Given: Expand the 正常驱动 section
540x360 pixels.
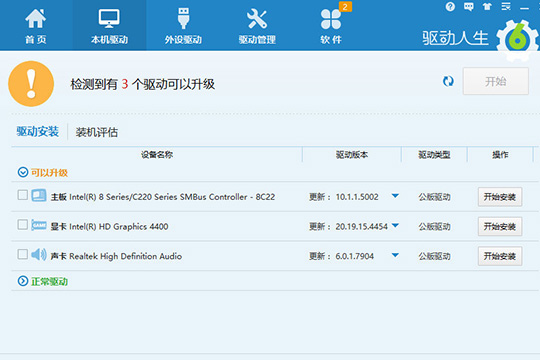Looking at the screenshot, I should tap(23, 281).
